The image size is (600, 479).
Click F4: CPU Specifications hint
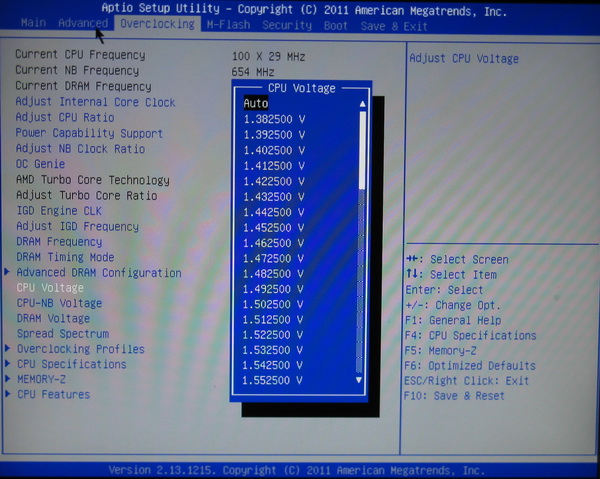click(x=471, y=336)
